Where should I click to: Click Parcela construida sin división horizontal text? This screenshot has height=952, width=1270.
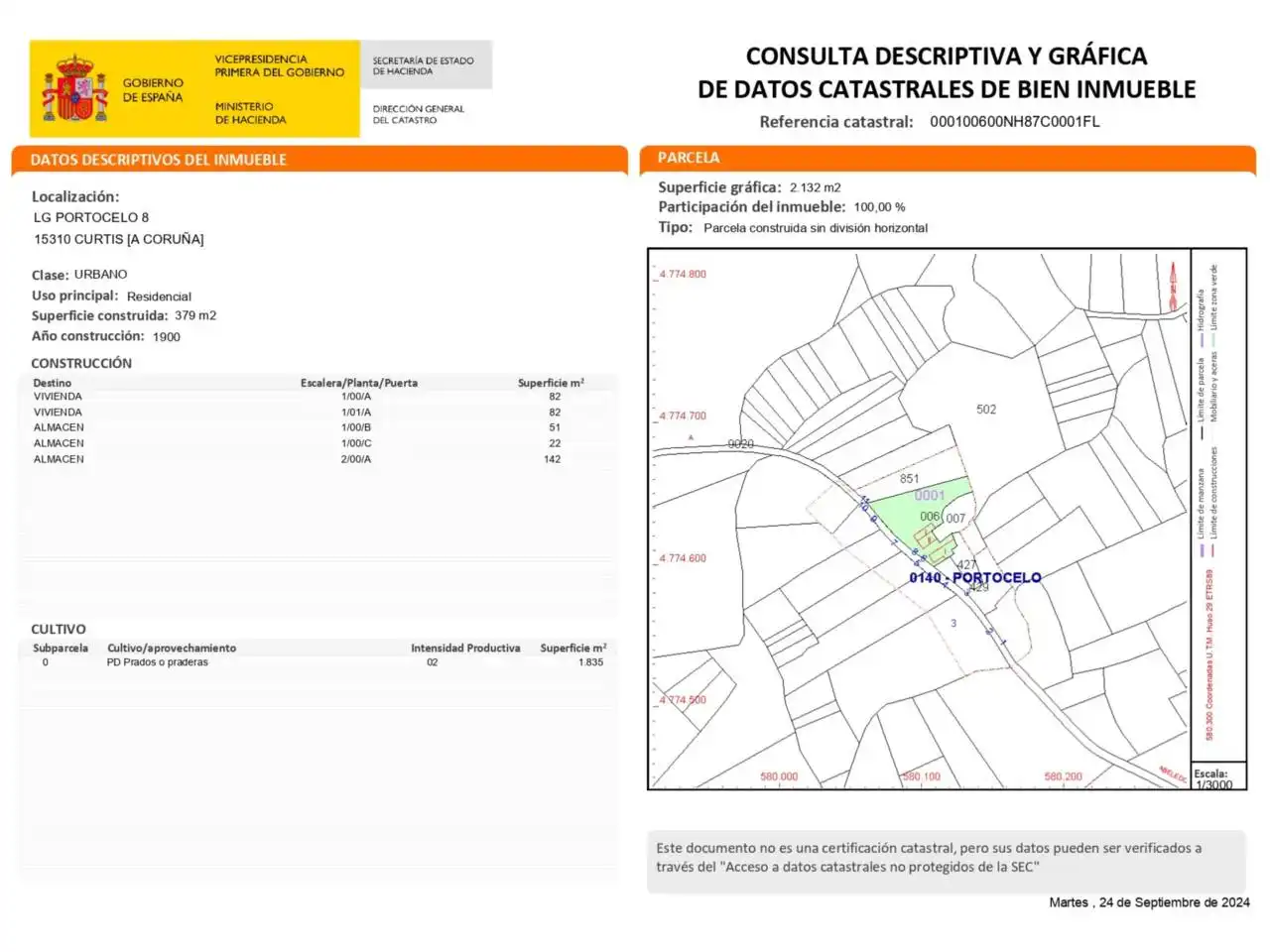(816, 228)
